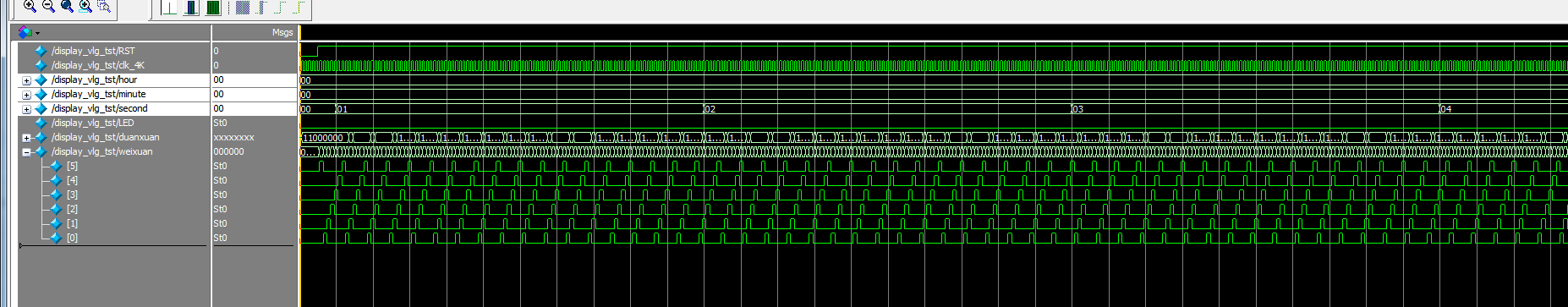The width and height of the screenshot is (1568, 307).
Task: Click the '02' value on the second waveform
Action: (x=710, y=109)
